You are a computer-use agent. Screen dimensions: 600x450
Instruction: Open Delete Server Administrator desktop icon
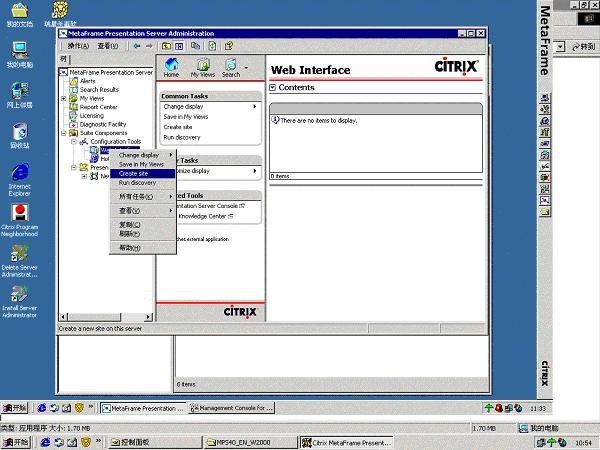pyautogui.click(x=20, y=261)
